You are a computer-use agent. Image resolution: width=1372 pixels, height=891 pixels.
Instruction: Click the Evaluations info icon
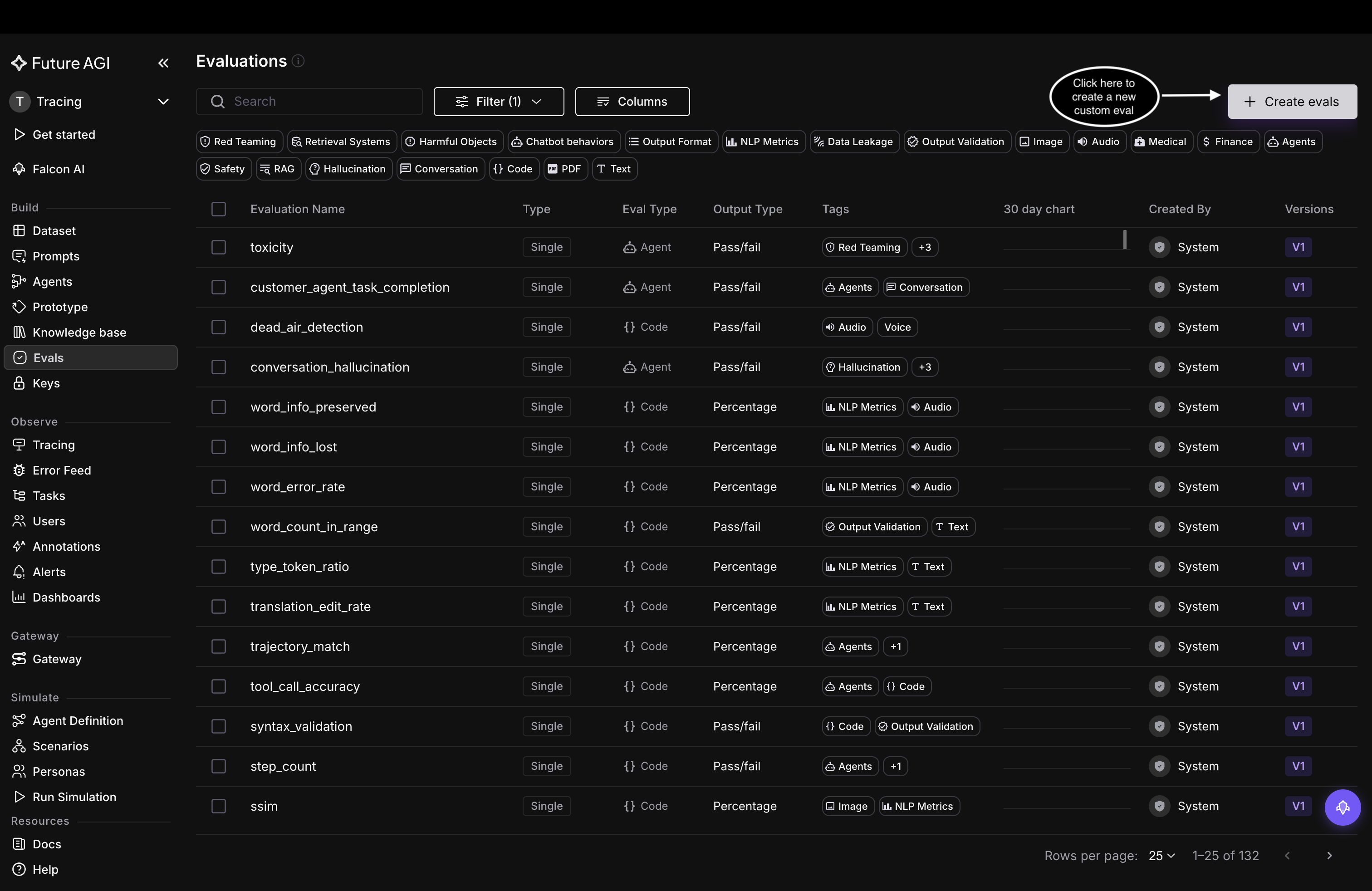tap(298, 60)
